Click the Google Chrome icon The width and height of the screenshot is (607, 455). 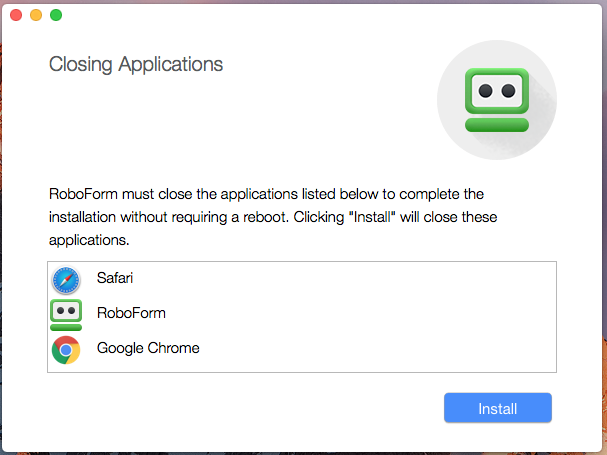(66, 349)
